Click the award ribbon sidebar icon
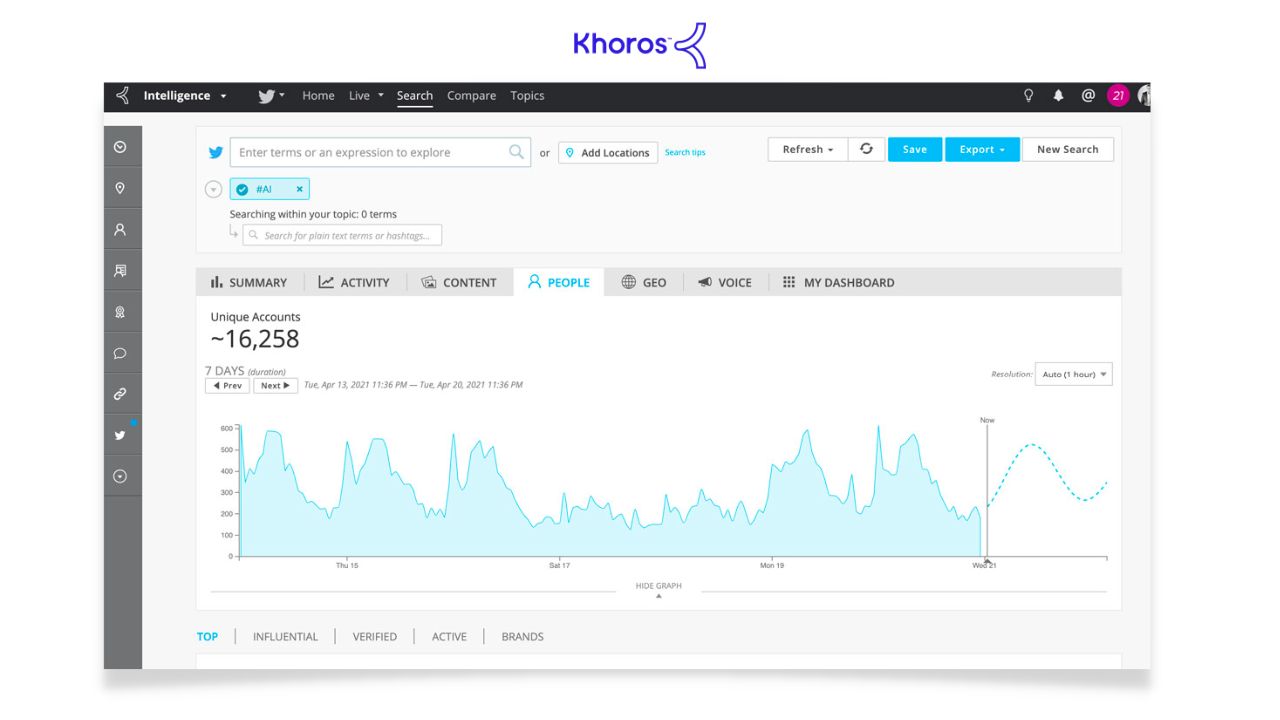 (x=120, y=312)
